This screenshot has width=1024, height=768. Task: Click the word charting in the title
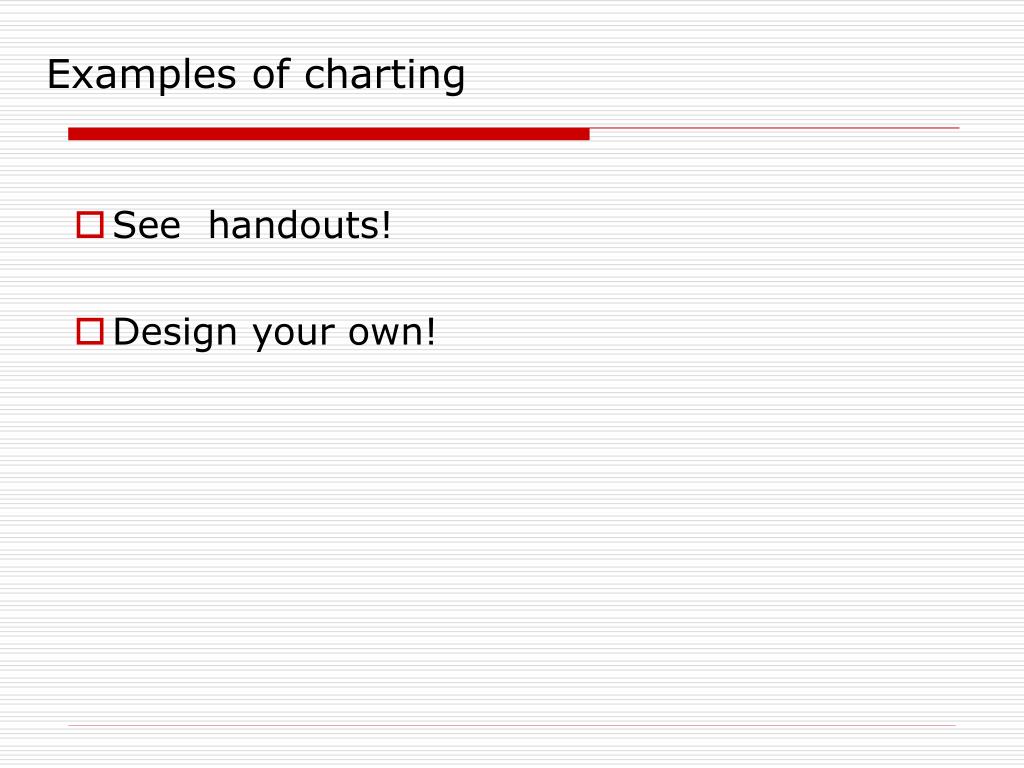point(385,75)
